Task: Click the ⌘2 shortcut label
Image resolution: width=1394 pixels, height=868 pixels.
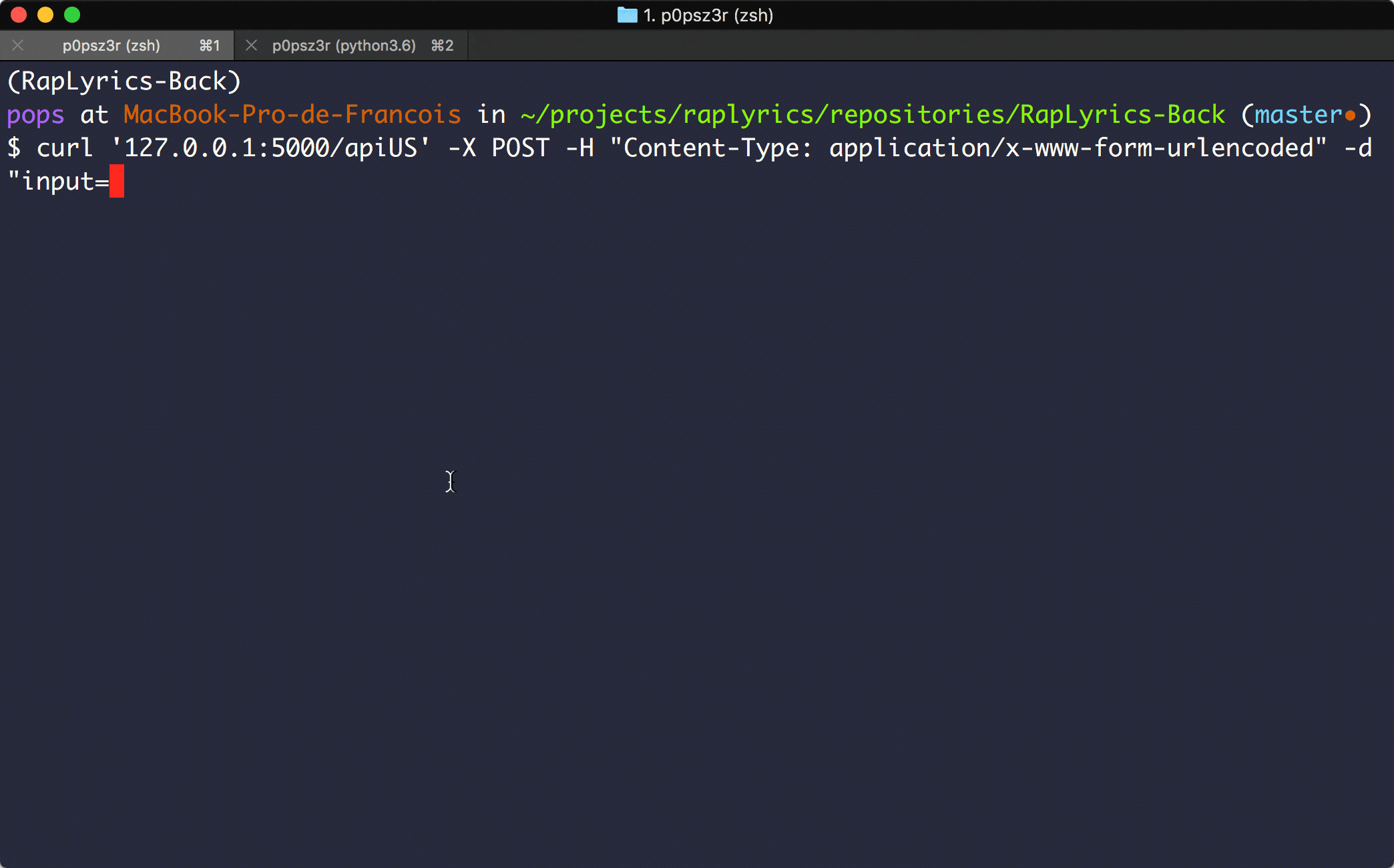Action: [442, 45]
